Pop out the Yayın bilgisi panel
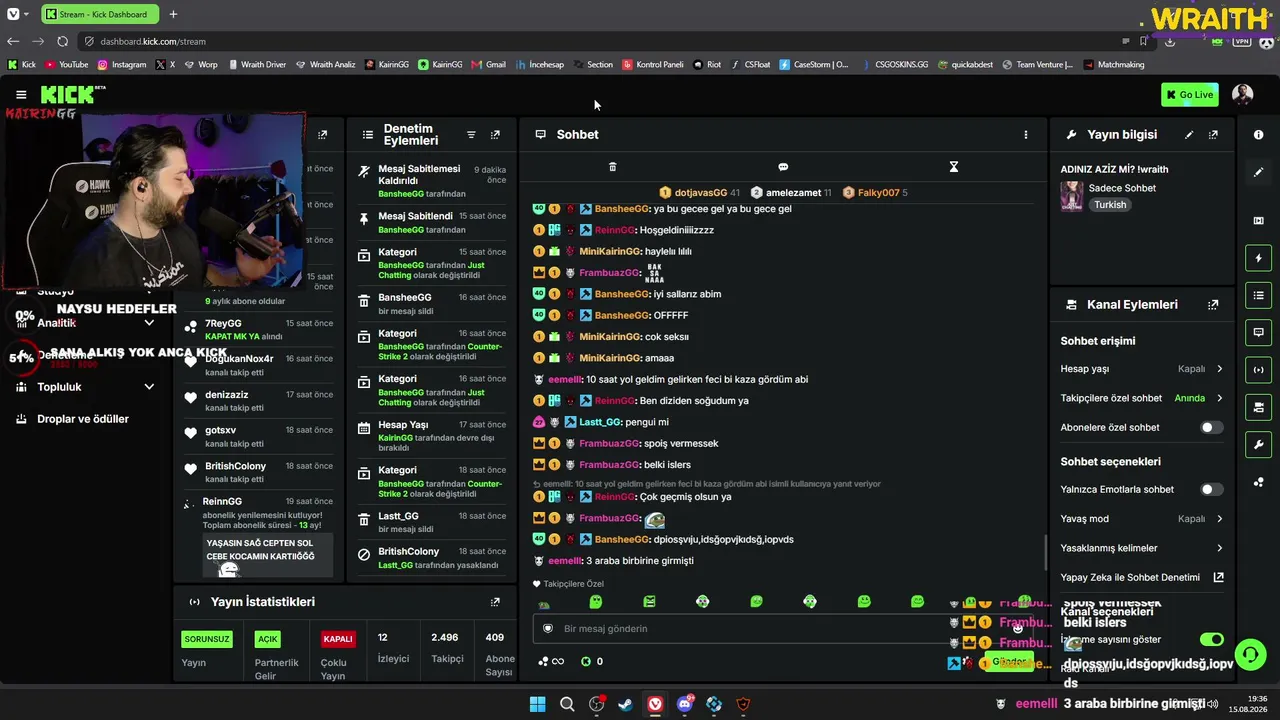 pos(1213,134)
